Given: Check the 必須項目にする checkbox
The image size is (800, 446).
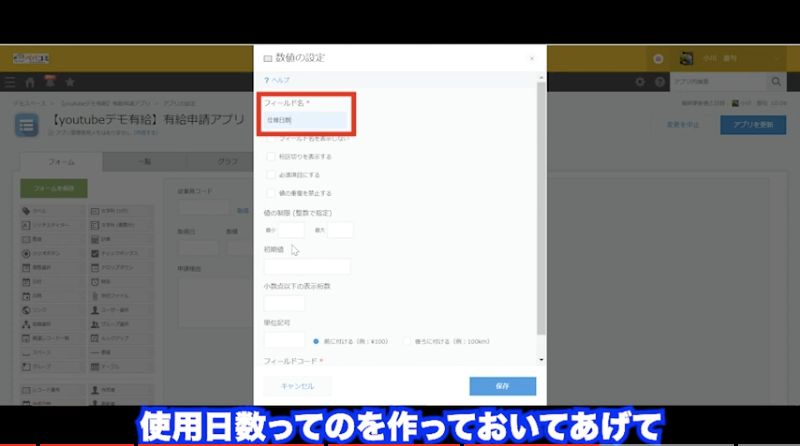Looking at the screenshot, I should coord(270,174).
